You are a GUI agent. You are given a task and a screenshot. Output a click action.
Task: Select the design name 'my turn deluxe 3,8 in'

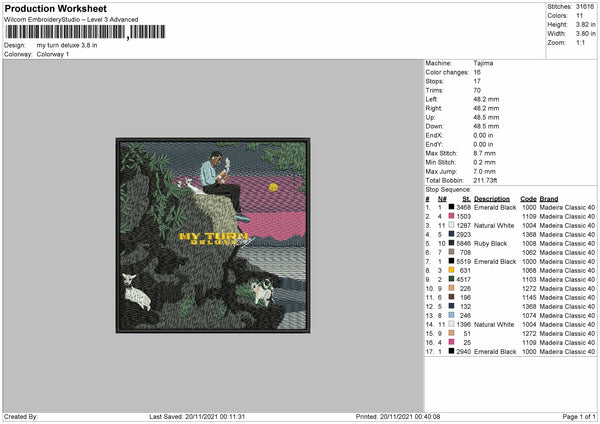[67, 45]
